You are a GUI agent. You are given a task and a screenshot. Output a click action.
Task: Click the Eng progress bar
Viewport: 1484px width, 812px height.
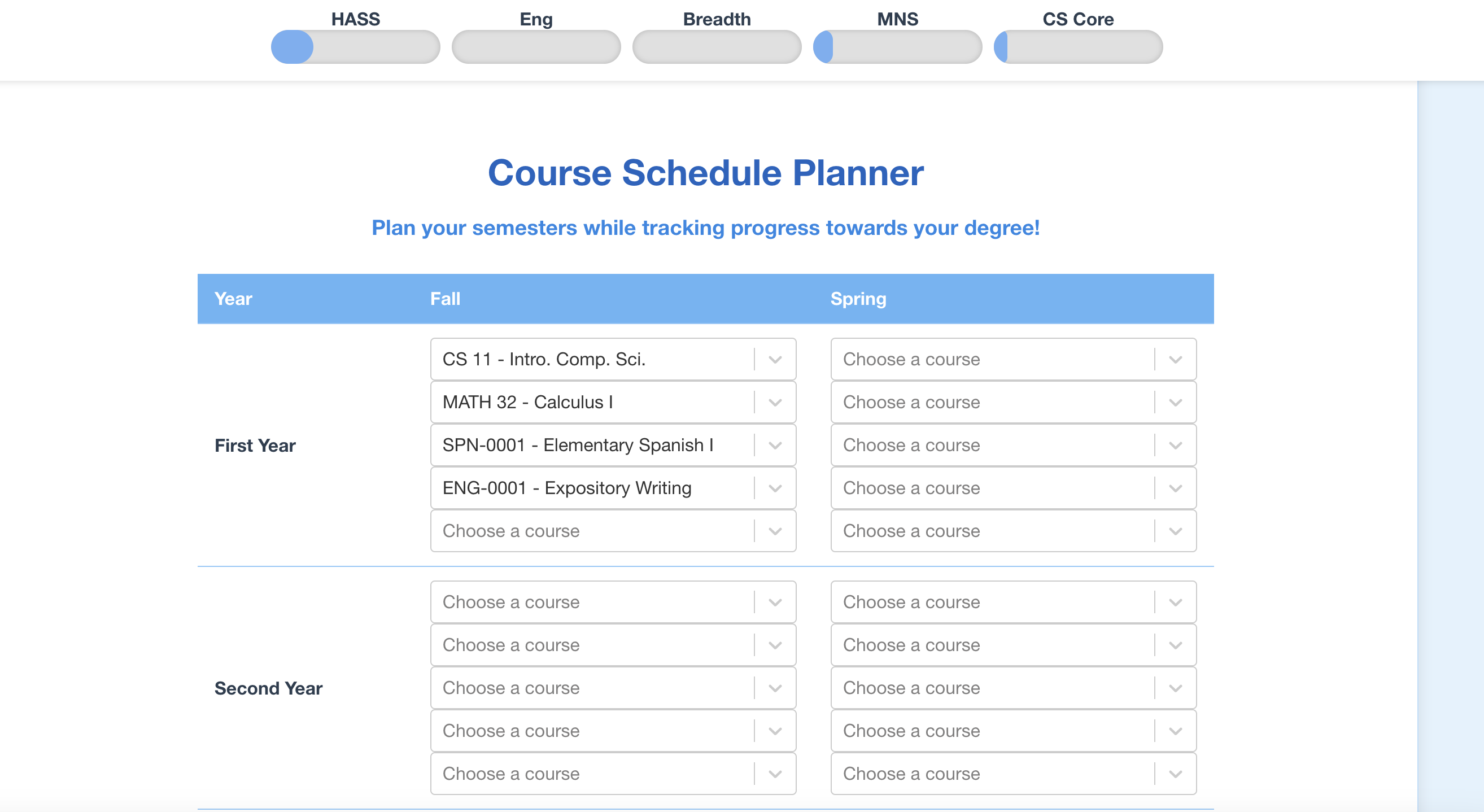[536, 47]
